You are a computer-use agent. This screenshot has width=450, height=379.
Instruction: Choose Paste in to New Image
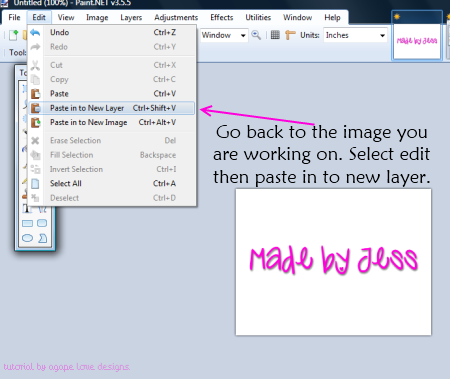(112, 122)
